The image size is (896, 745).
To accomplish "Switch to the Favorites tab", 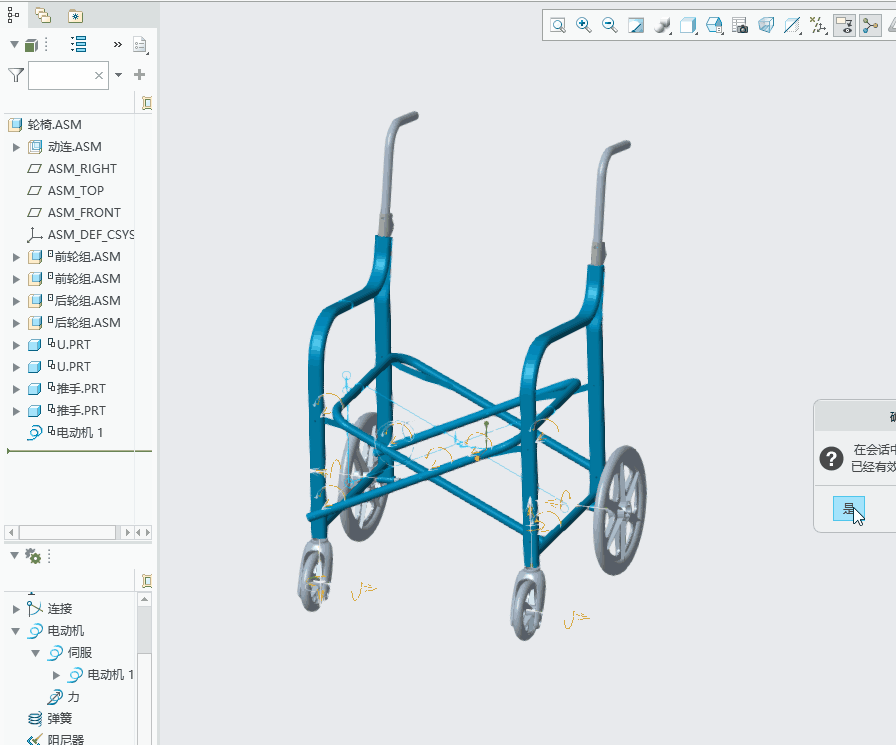I will tap(76, 16).
